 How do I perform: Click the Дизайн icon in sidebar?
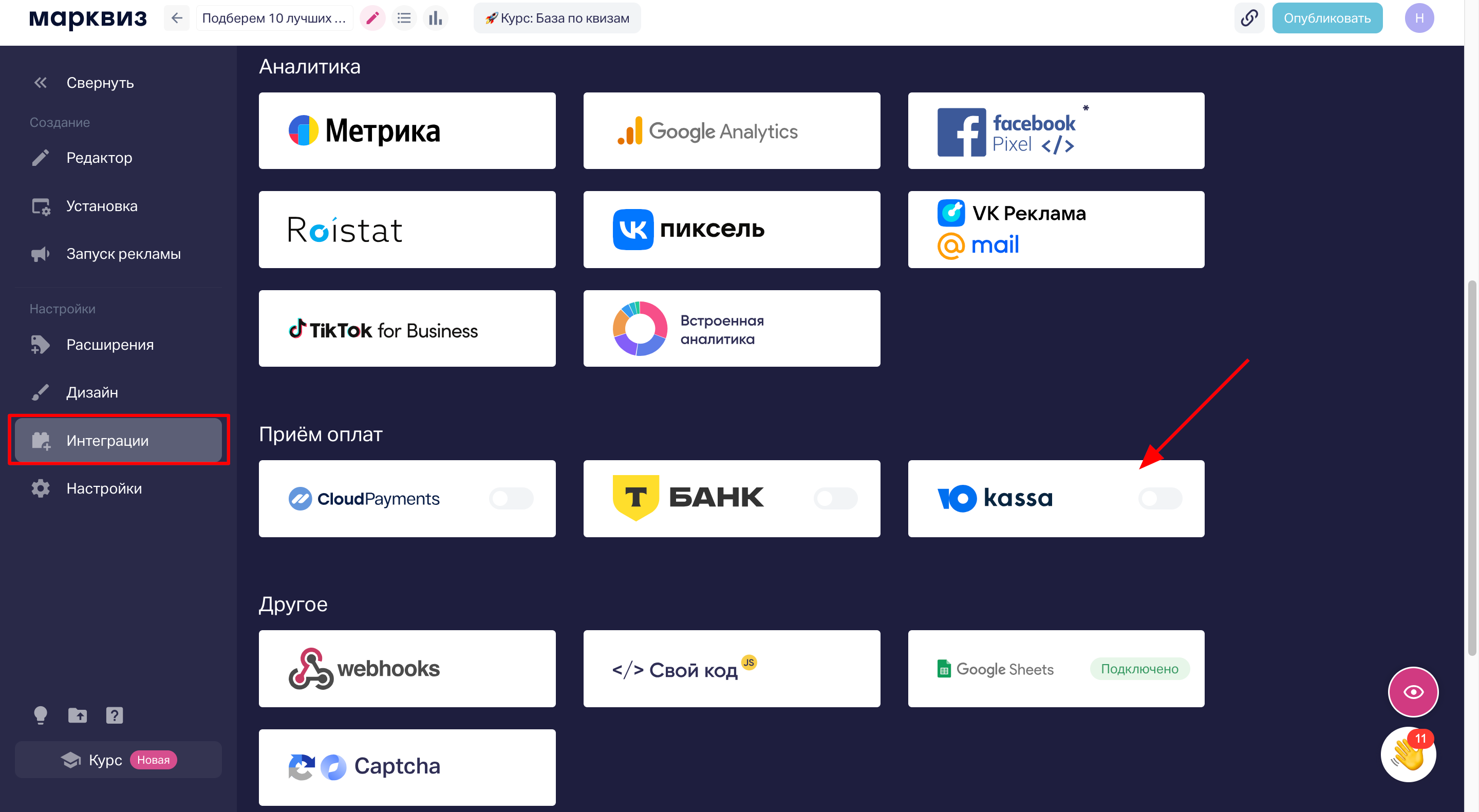pyautogui.click(x=39, y=392)
